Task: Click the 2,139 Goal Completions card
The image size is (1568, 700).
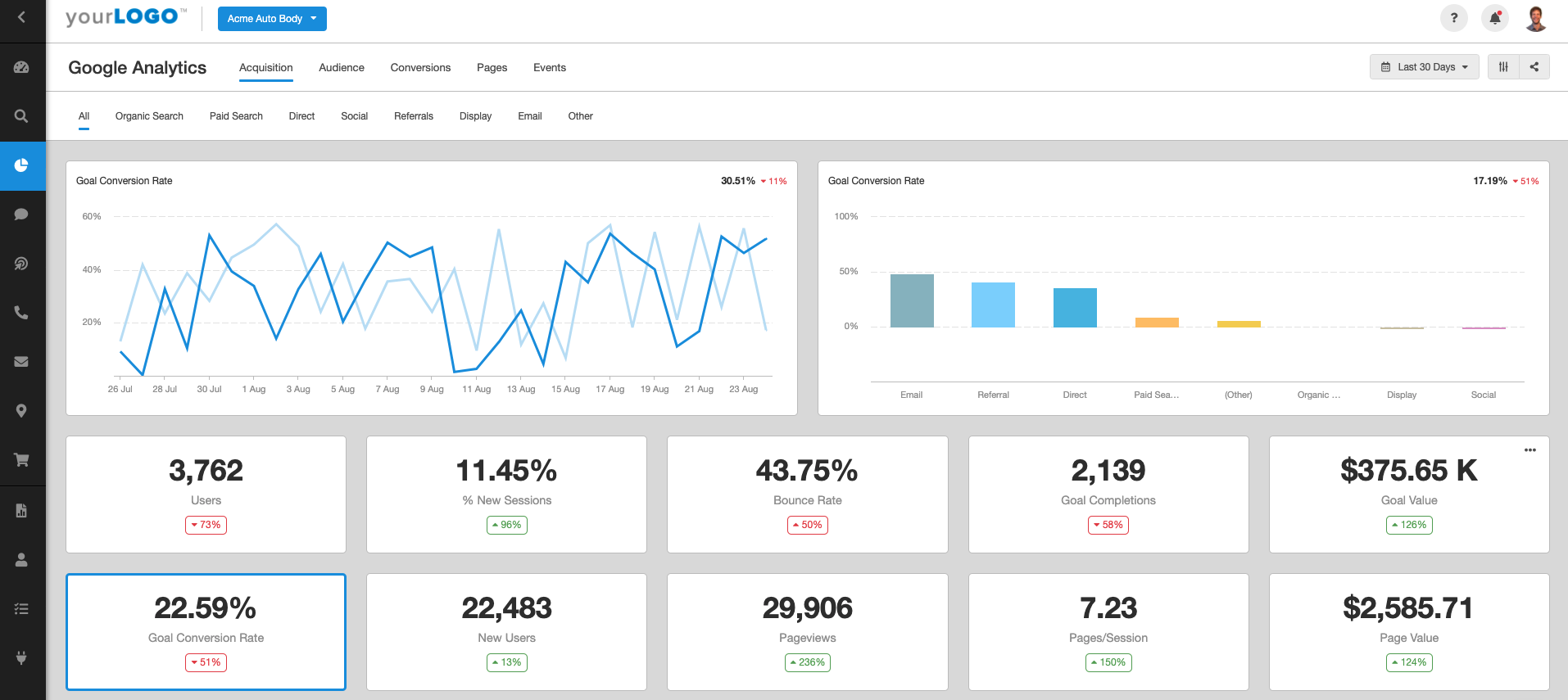Action: coord(1108,495)
